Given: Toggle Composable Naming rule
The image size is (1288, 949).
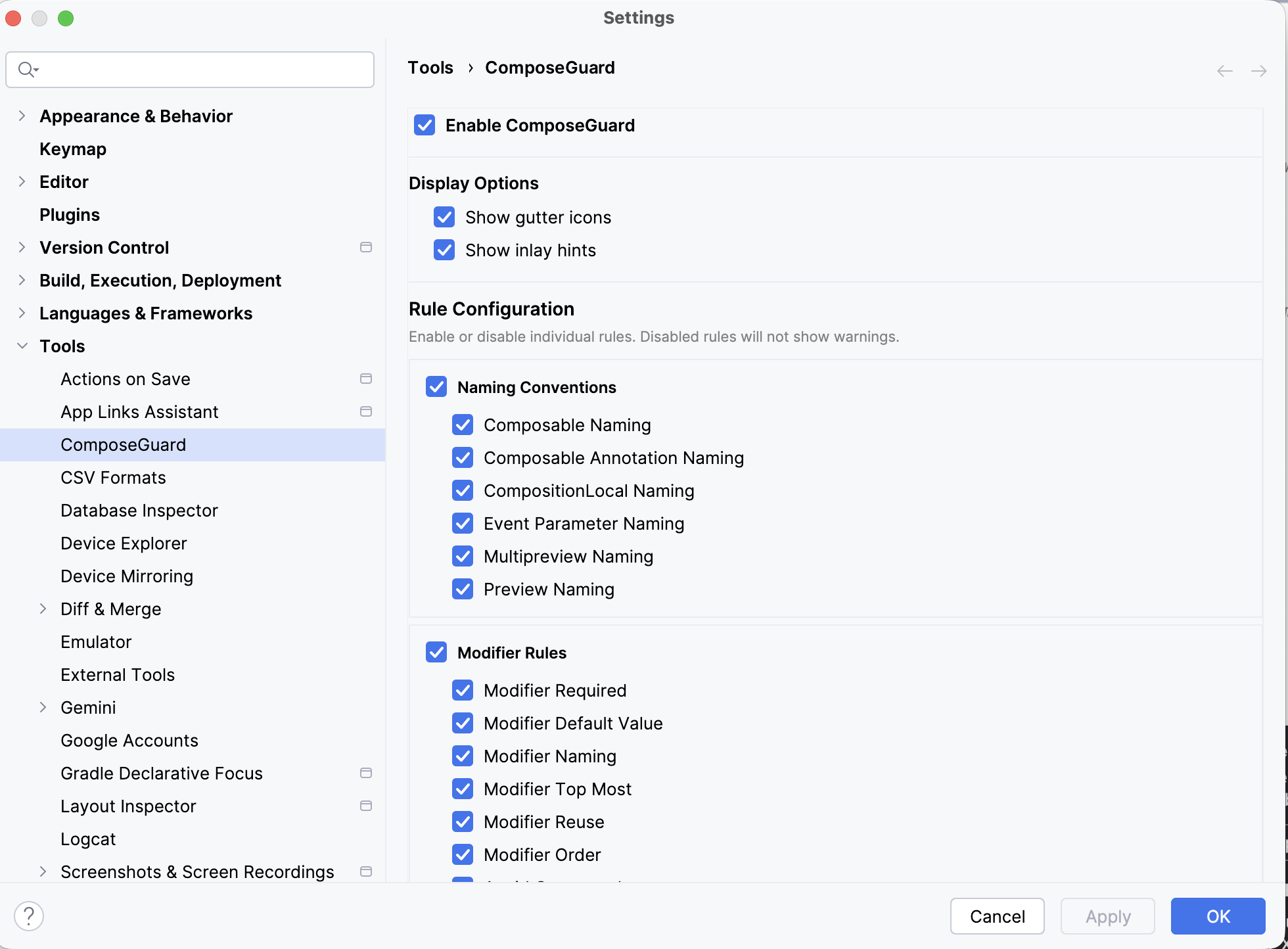Looking at the screenshot, I should pos(463,425).
